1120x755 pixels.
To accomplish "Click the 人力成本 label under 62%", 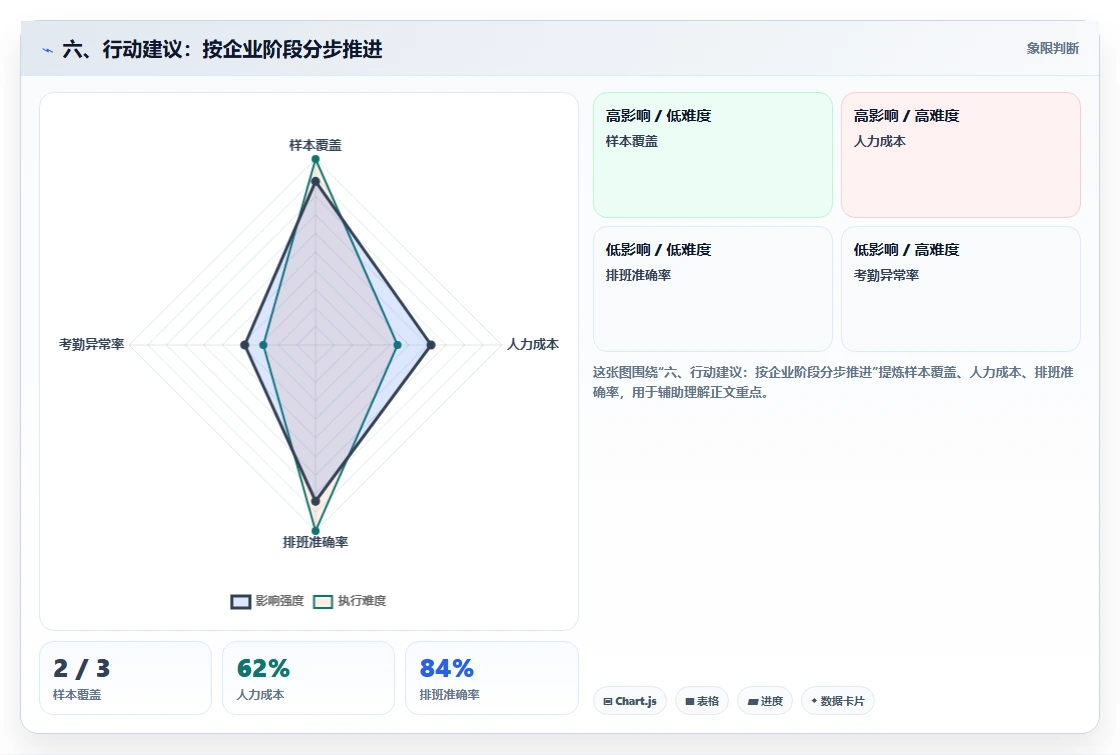I will click(x=260, y=694).
